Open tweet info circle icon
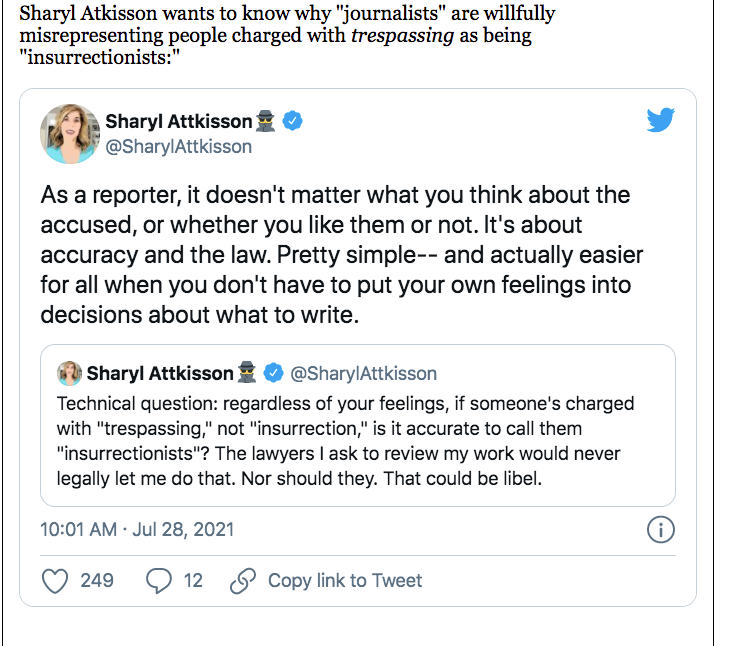The image size is (731, 646). [661, 529]
